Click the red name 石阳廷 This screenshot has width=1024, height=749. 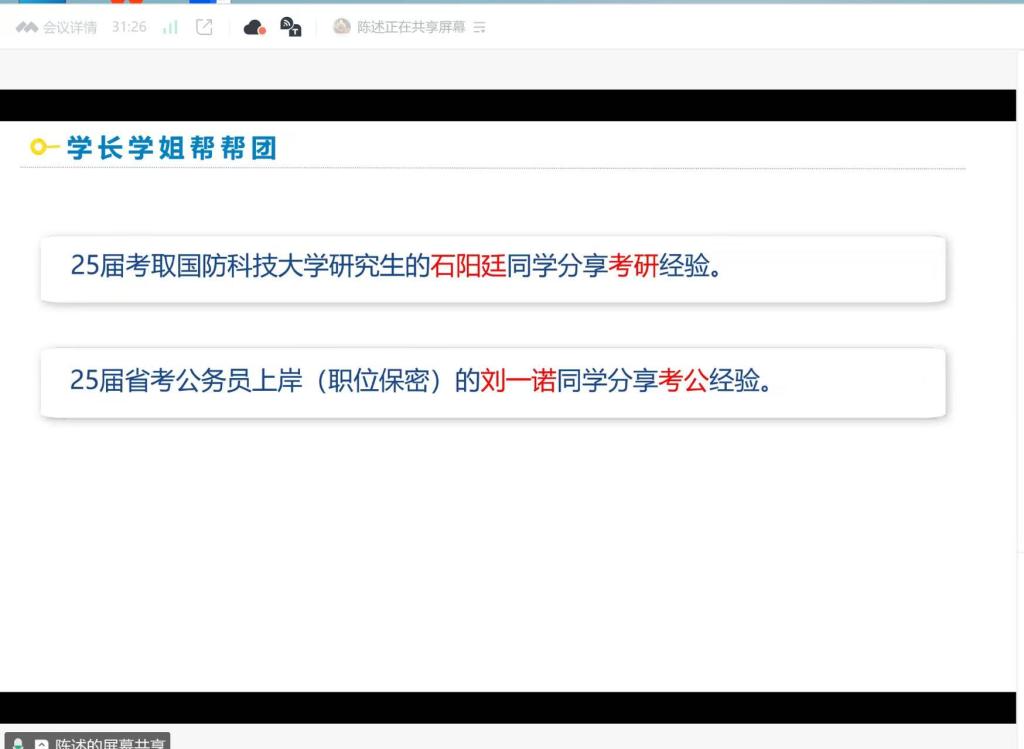point(468,266)
